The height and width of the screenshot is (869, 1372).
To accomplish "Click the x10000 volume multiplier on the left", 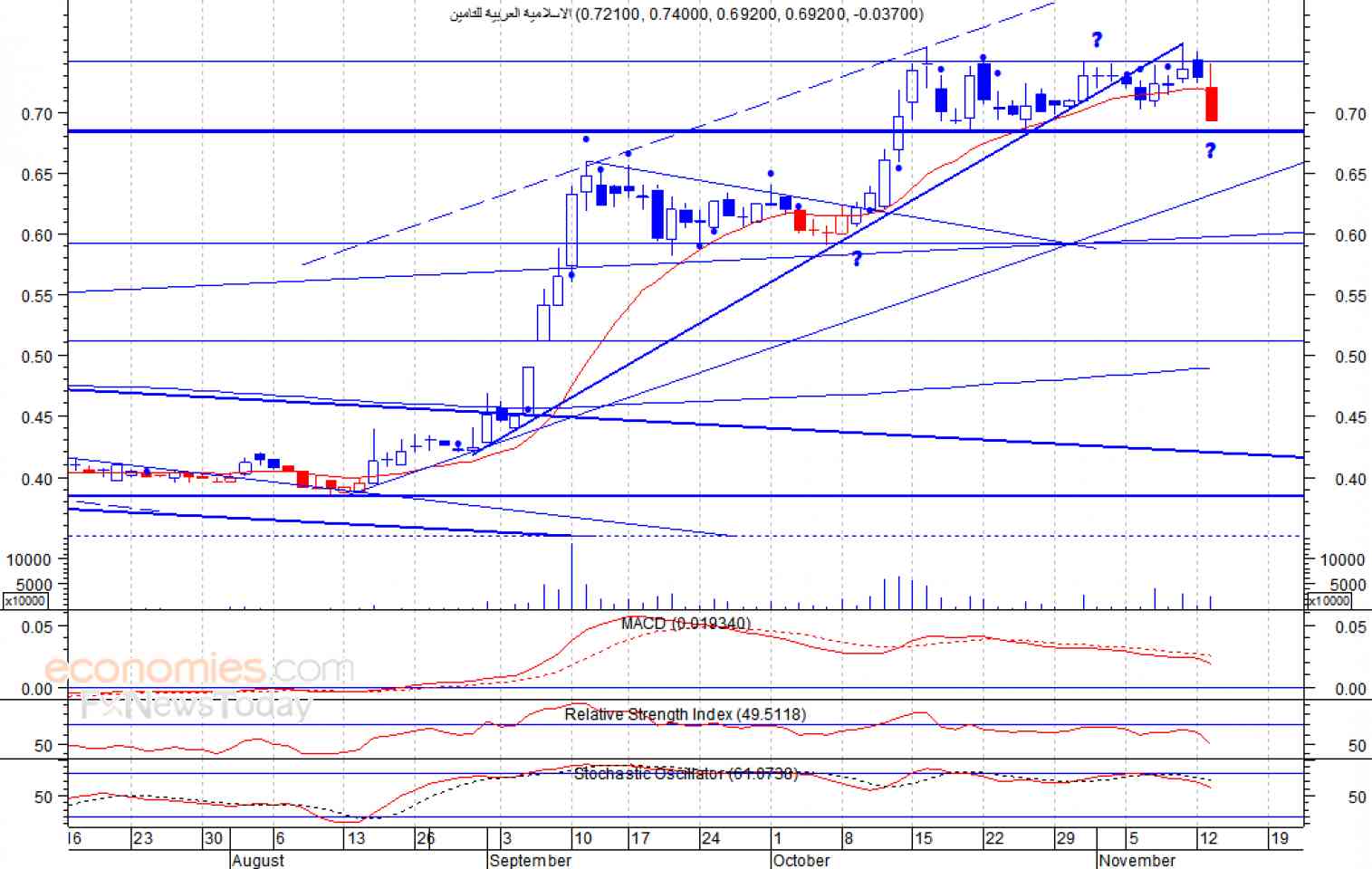I will click(25, 601).
